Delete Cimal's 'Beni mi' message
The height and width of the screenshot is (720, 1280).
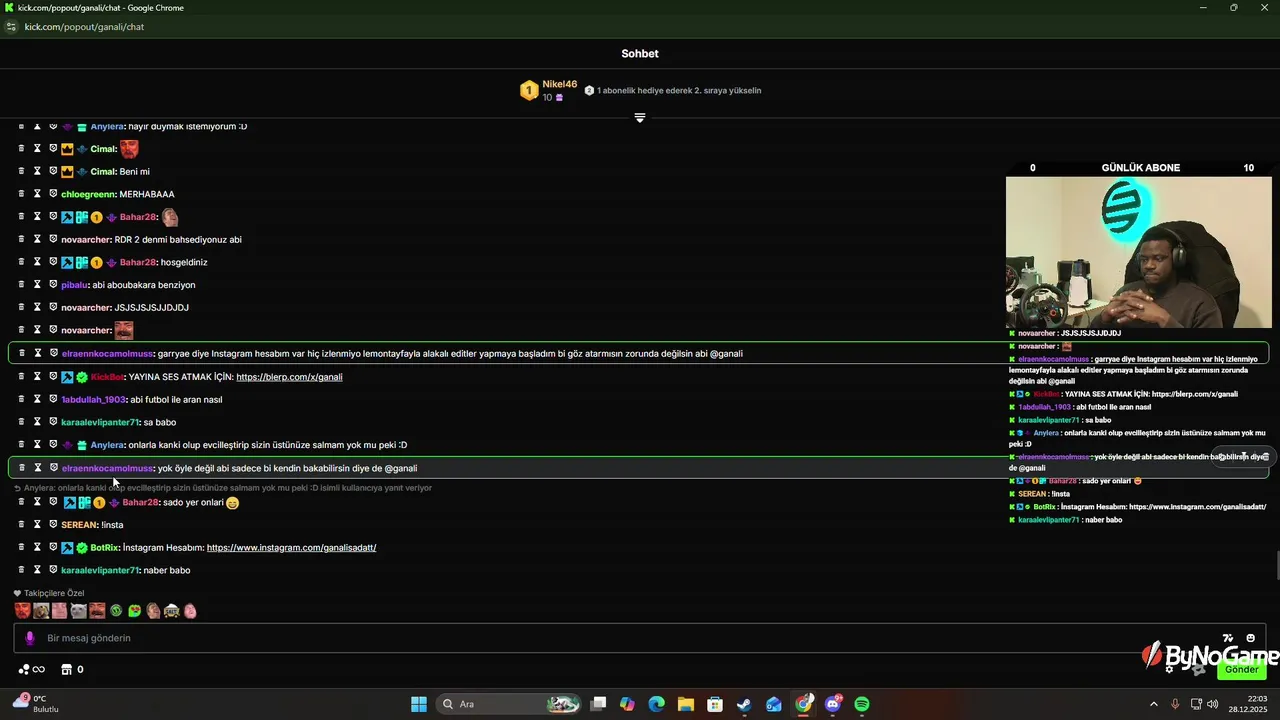click(21, 171)
